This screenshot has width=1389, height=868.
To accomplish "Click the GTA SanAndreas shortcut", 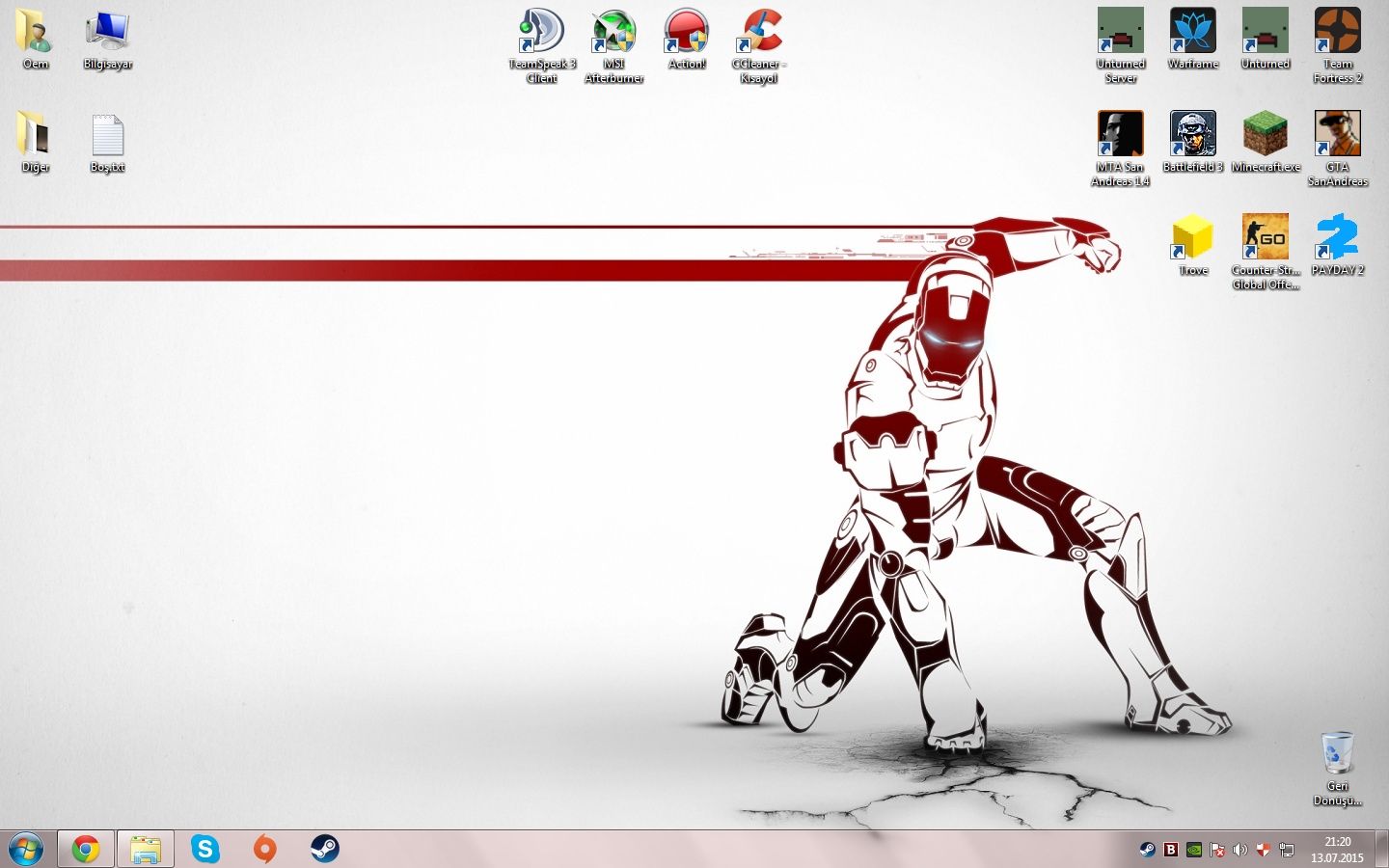I will 1338,149.
